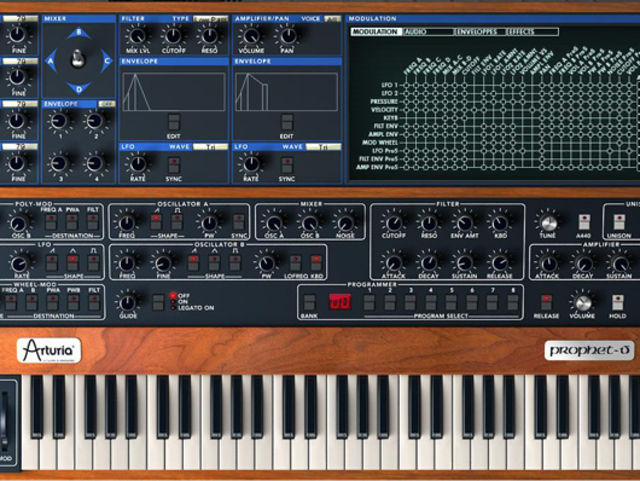Click the Programmer BANK button
640x481 pixels.
[x=309, y=303]
